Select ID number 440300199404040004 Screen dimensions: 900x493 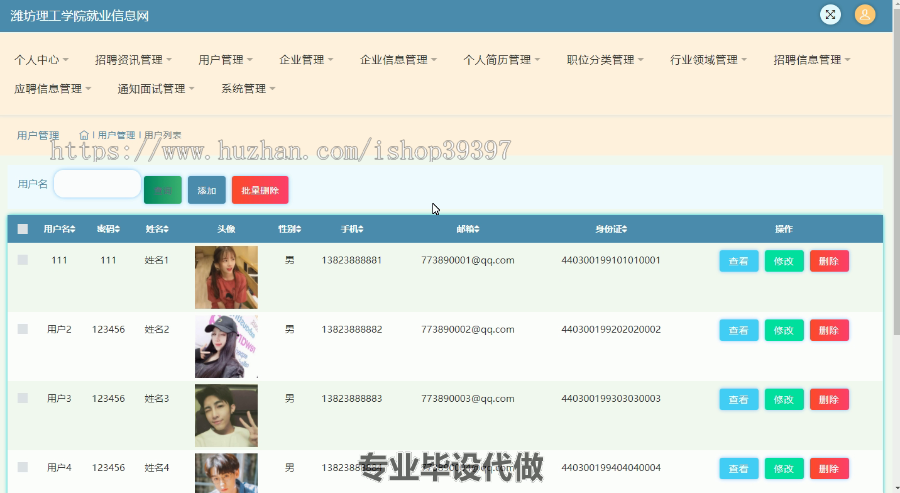[611, 468]
